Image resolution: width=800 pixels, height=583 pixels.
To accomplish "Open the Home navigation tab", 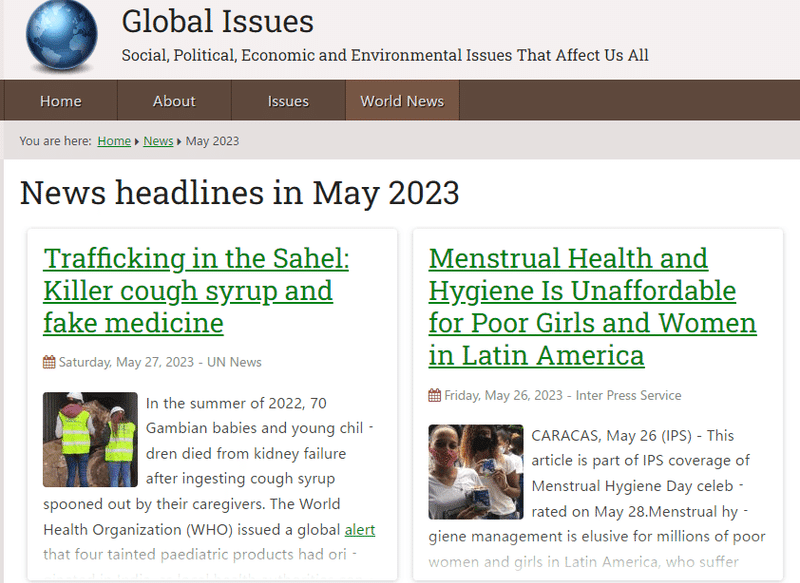I will click(61, 100).
